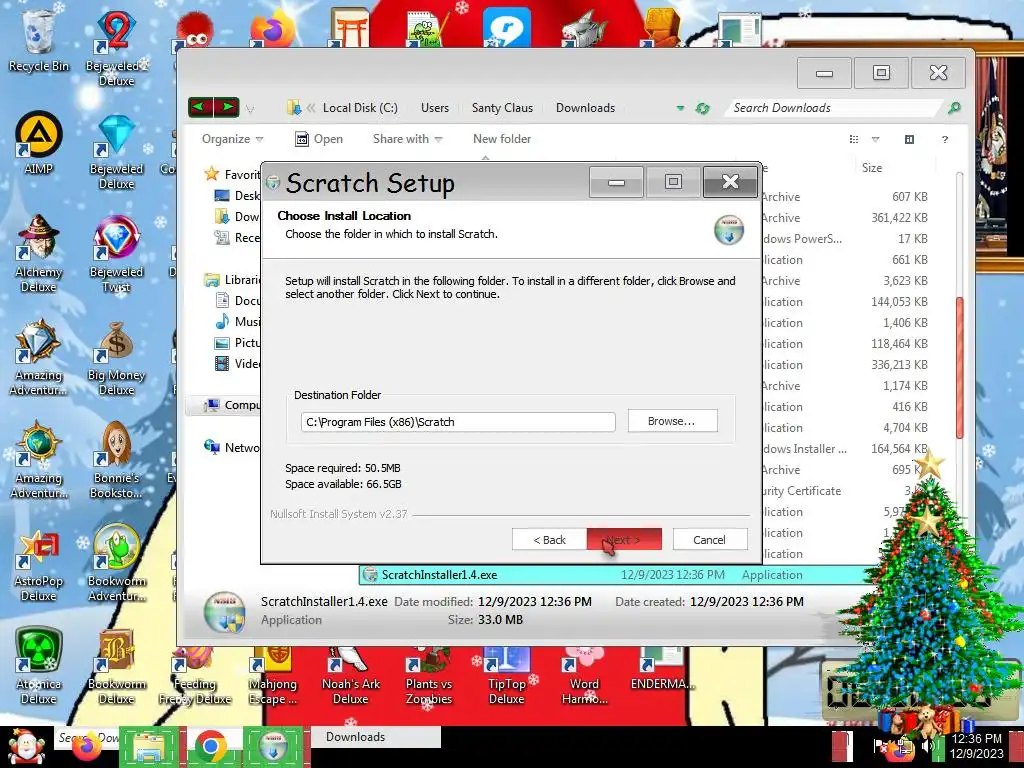
Task: Open the view options dropdown arrow
Action: pos(875,139)
